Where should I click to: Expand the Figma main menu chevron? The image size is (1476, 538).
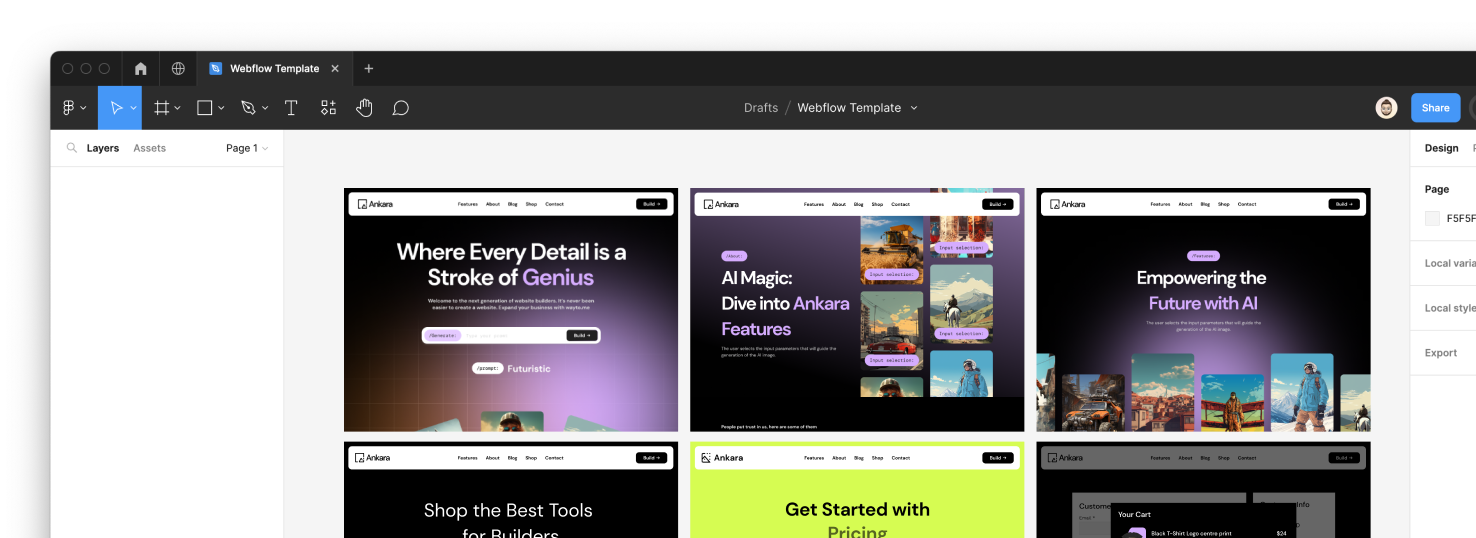(84, 108)
